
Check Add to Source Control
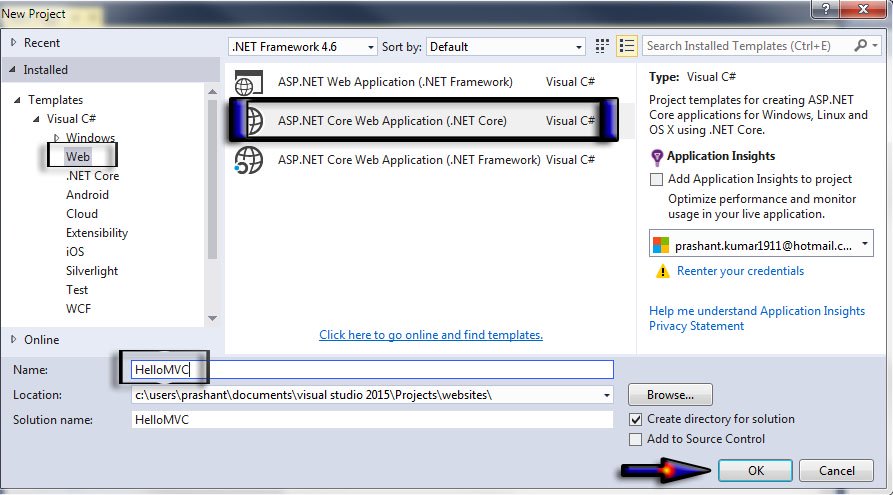click(x=635, y=440)
